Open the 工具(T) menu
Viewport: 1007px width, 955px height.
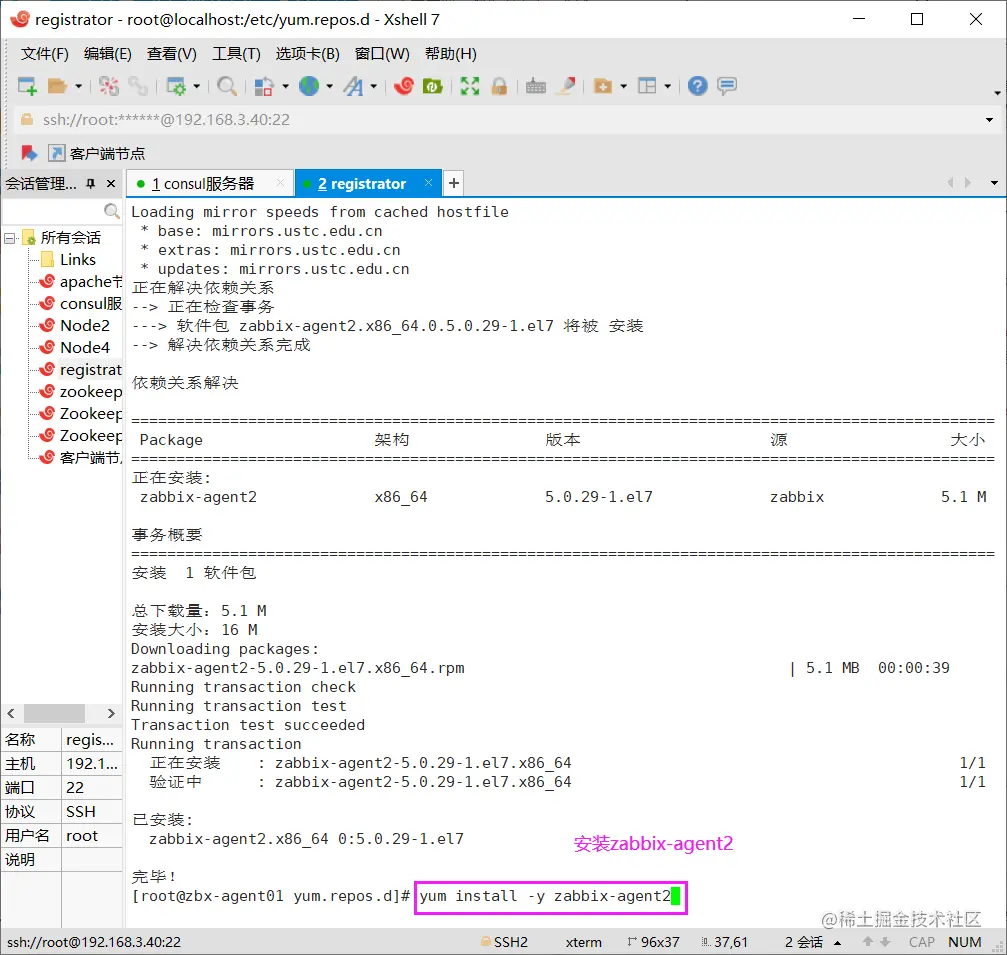pyautogui.click(x=236, y=53)
